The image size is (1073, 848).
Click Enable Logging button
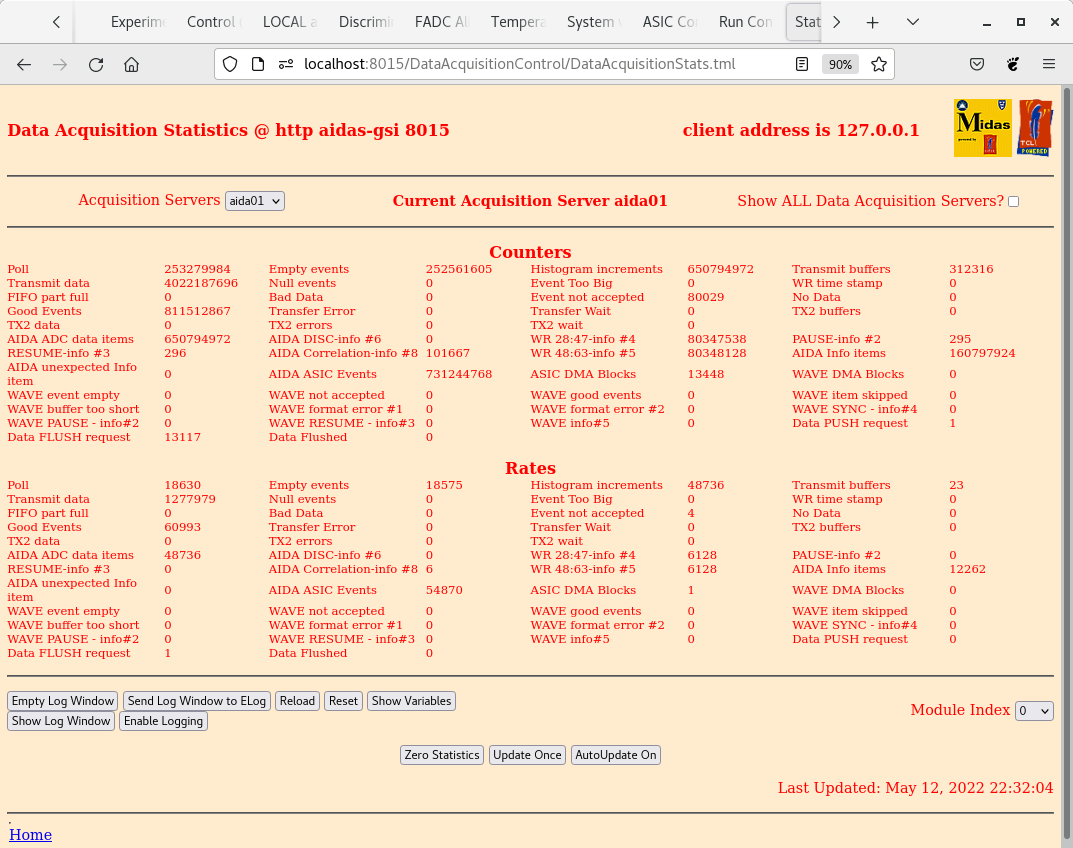pos(163,721)
